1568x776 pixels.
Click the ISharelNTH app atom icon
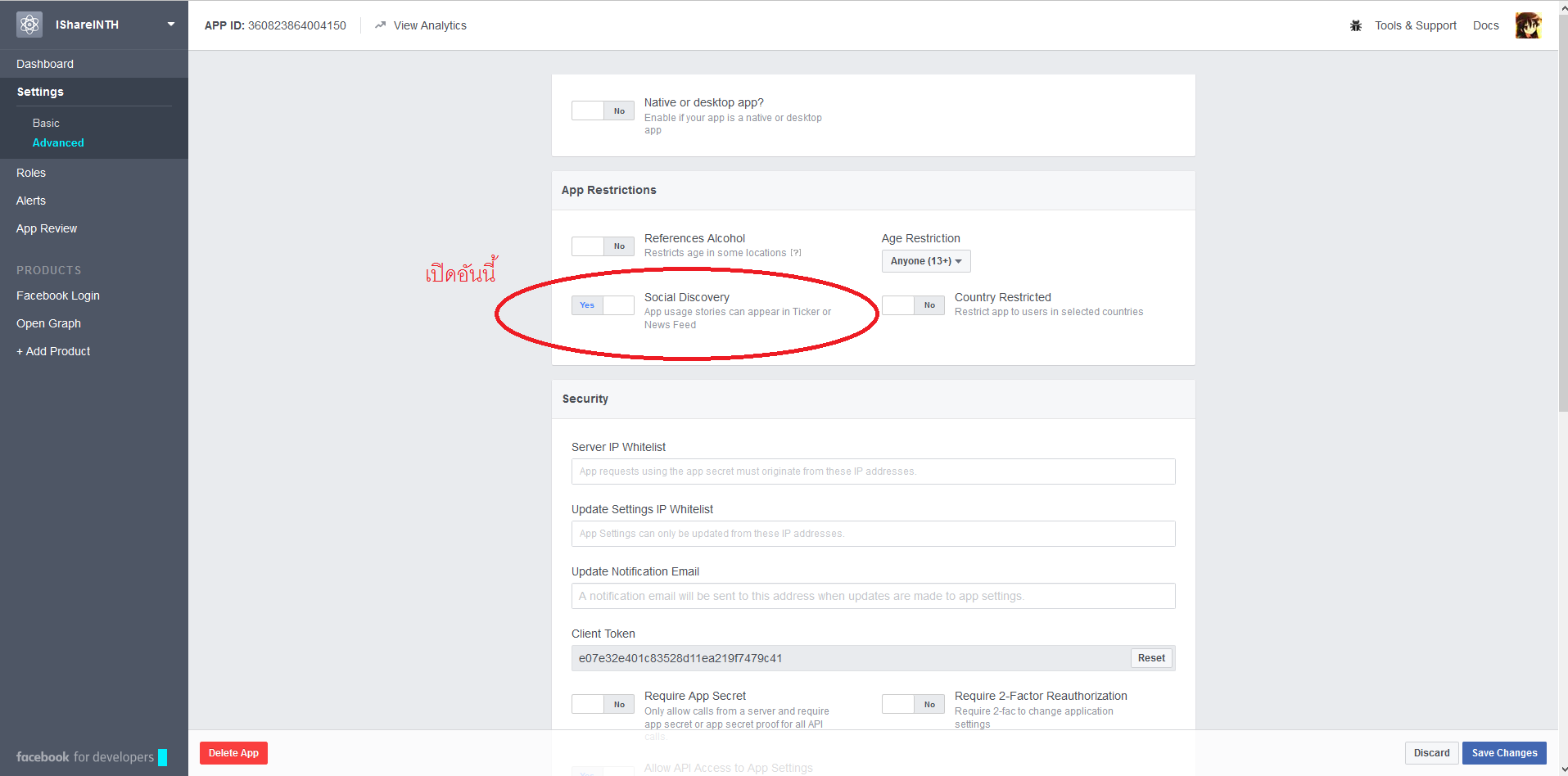[29, 25]
